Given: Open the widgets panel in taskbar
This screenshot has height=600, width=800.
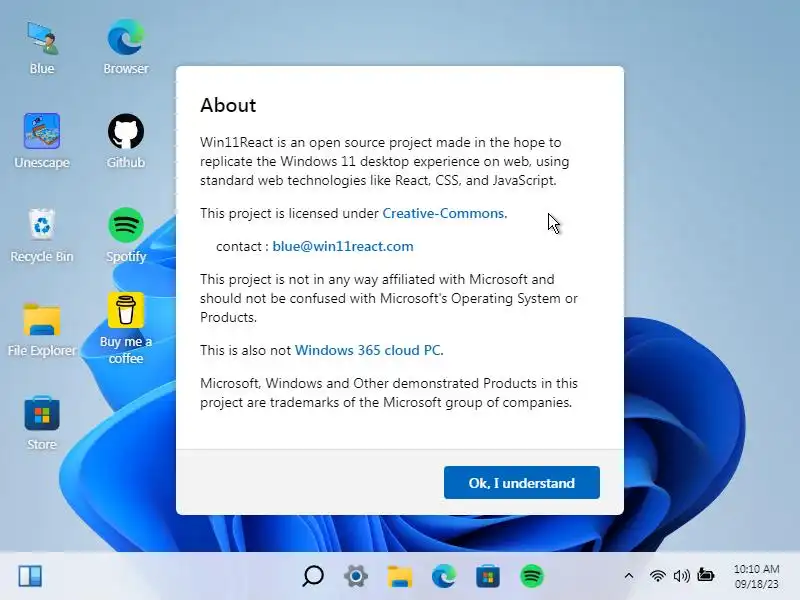Looking at the screenshot, I should point(30,577).
